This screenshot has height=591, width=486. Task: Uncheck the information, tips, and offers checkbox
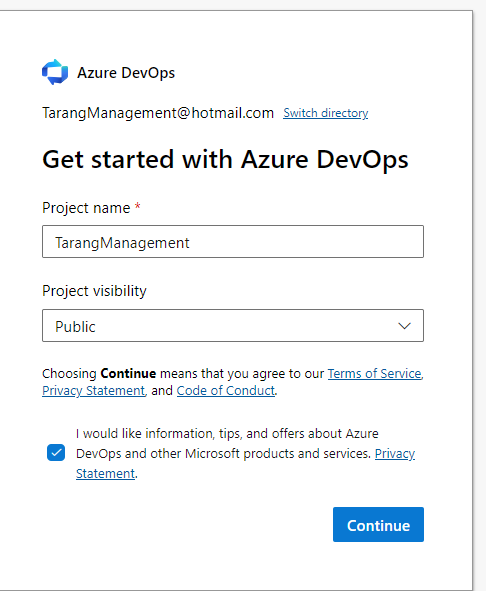56,453
